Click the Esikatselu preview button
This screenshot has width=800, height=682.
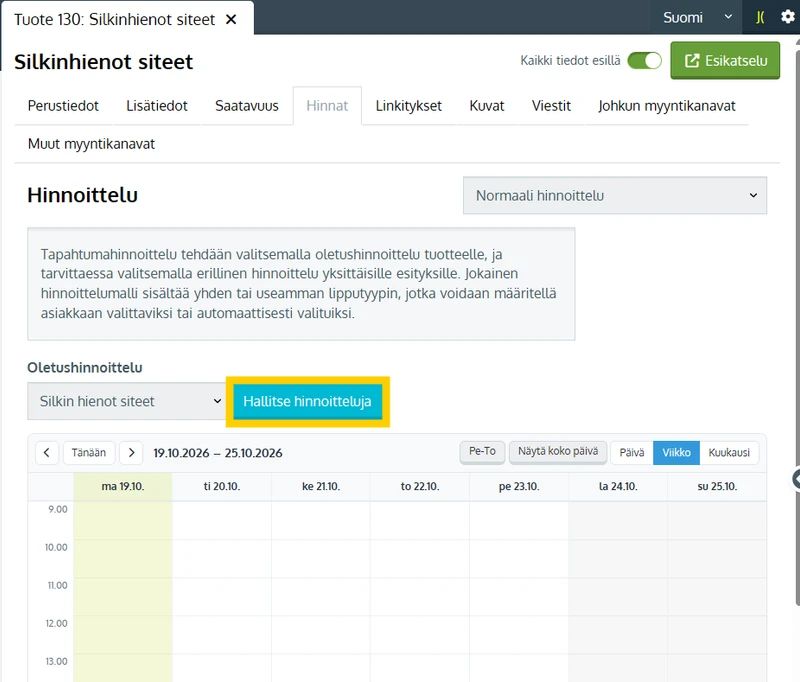[x=725, y=61]
